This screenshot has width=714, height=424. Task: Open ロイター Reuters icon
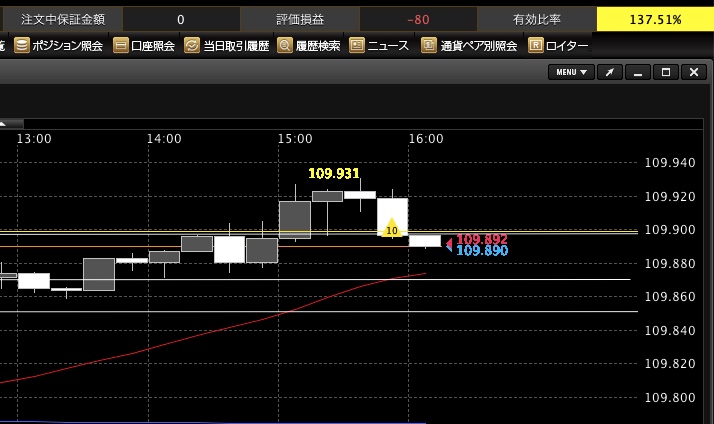coord(536,45)
